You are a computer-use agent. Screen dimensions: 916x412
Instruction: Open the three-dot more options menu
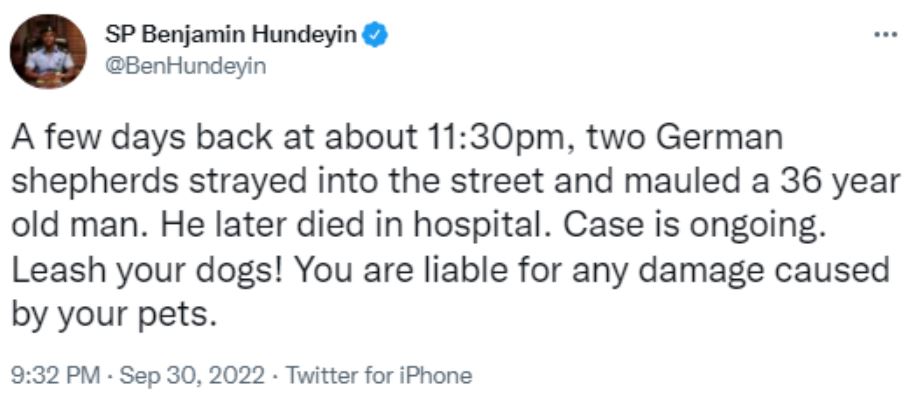click(x=885, y=32)
